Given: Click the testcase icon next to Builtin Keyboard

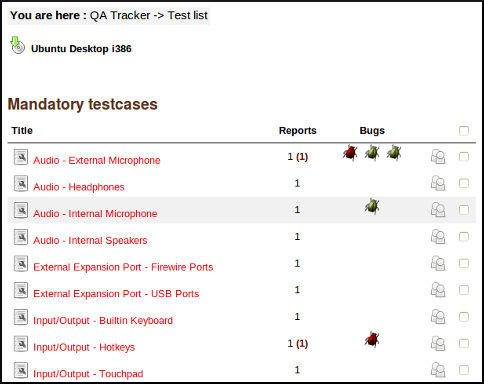Looking at the screenshot, I should tap(21, 317).
